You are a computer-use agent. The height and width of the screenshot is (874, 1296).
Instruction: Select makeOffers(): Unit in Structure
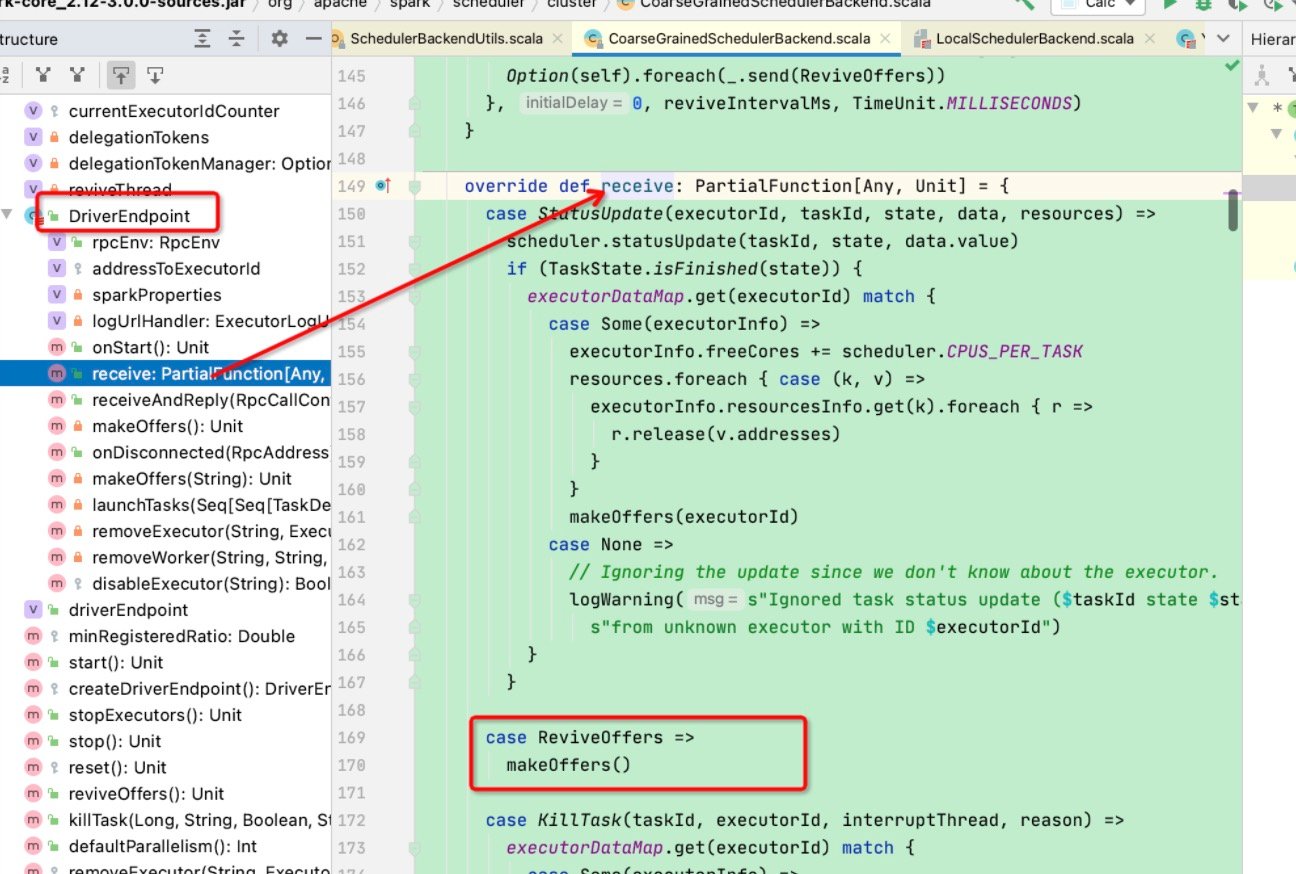(x=168, y=426)
